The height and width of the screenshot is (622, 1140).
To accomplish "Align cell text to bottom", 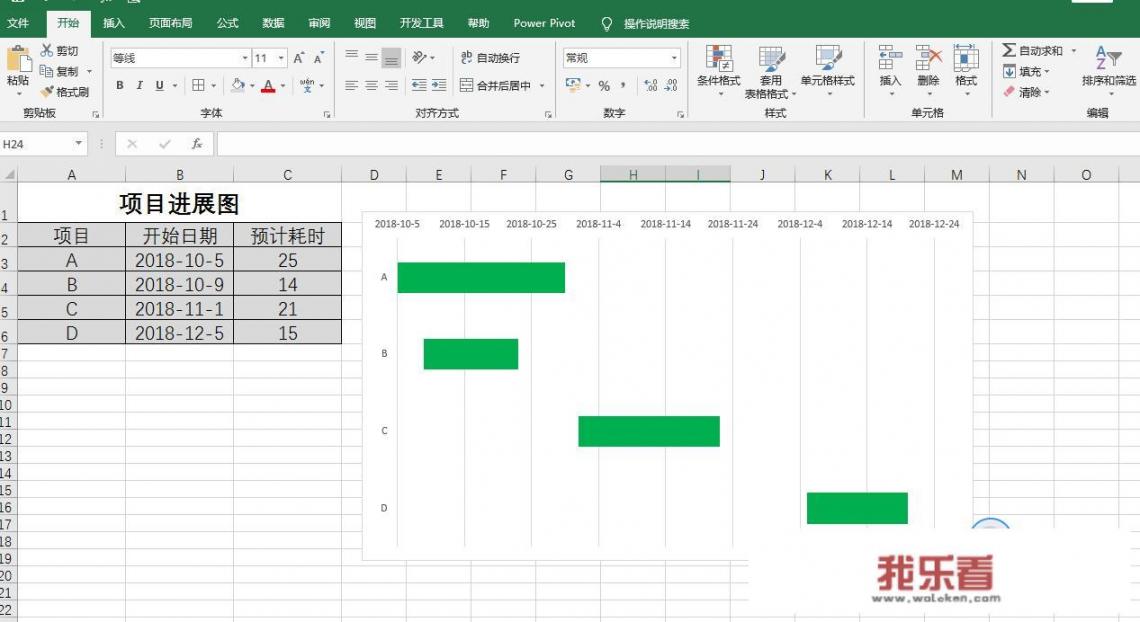I will click(391, 57).
